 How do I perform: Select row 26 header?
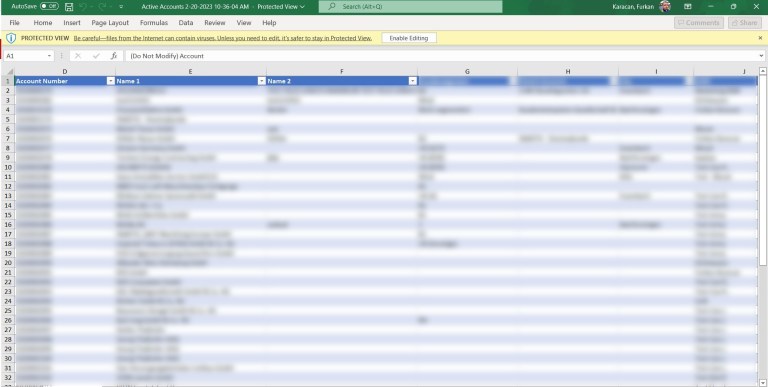(7, 320)
